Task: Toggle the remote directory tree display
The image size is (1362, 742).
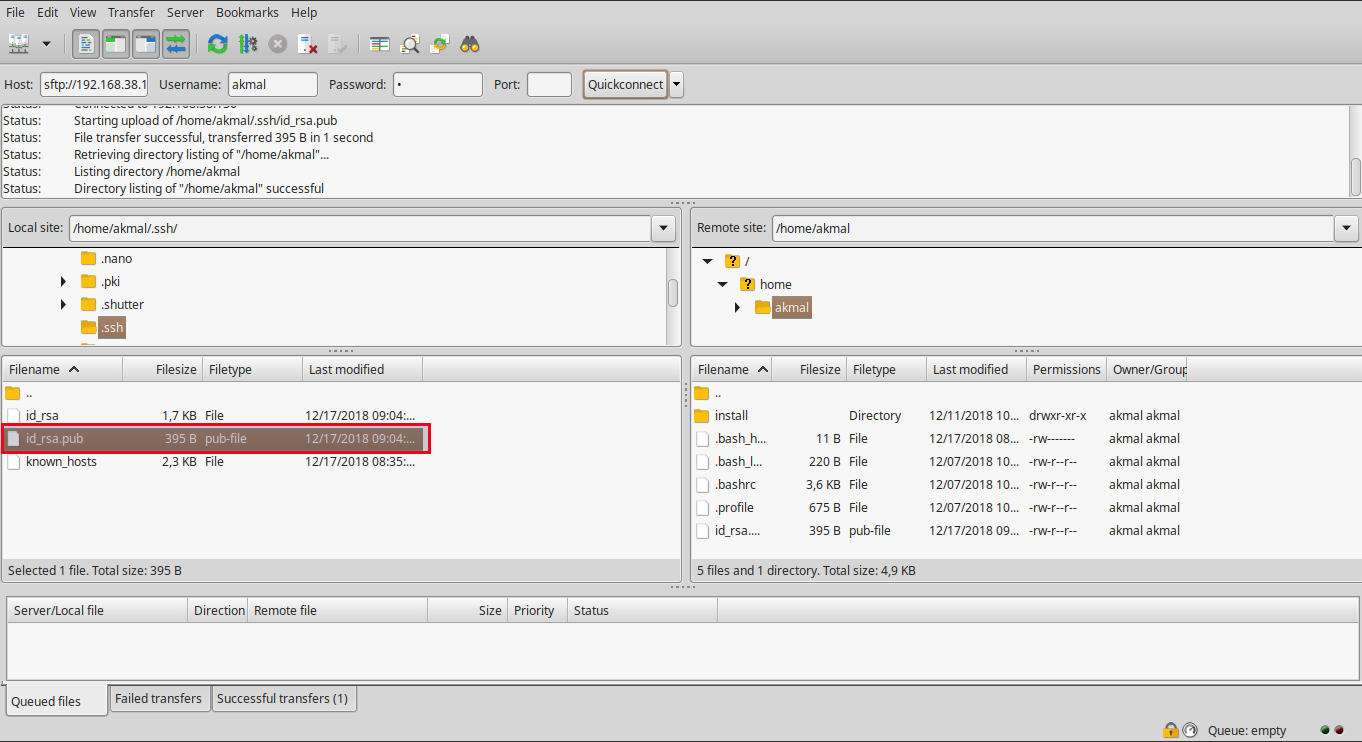Action: (146, 44)
